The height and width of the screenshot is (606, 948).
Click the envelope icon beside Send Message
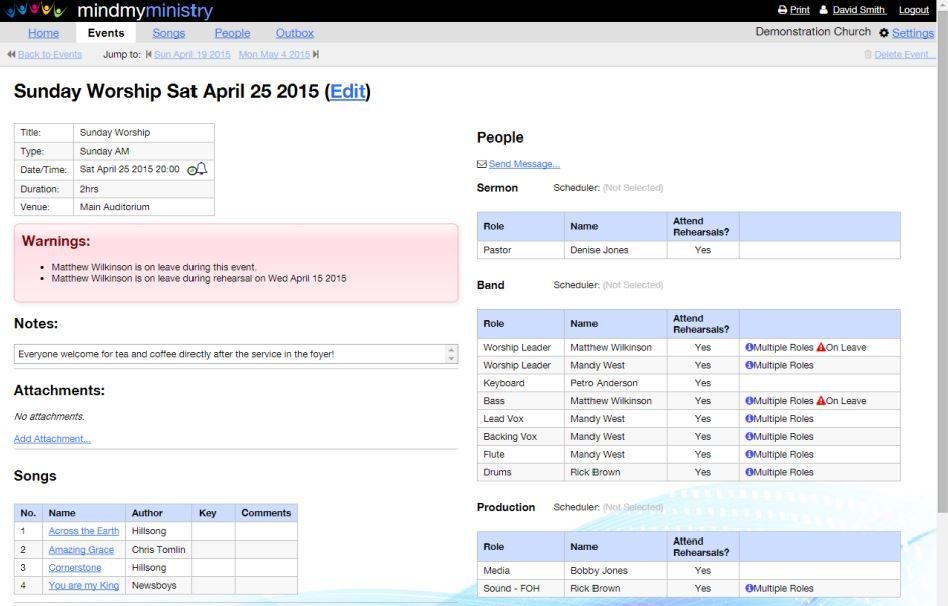(x=481, y=164)
